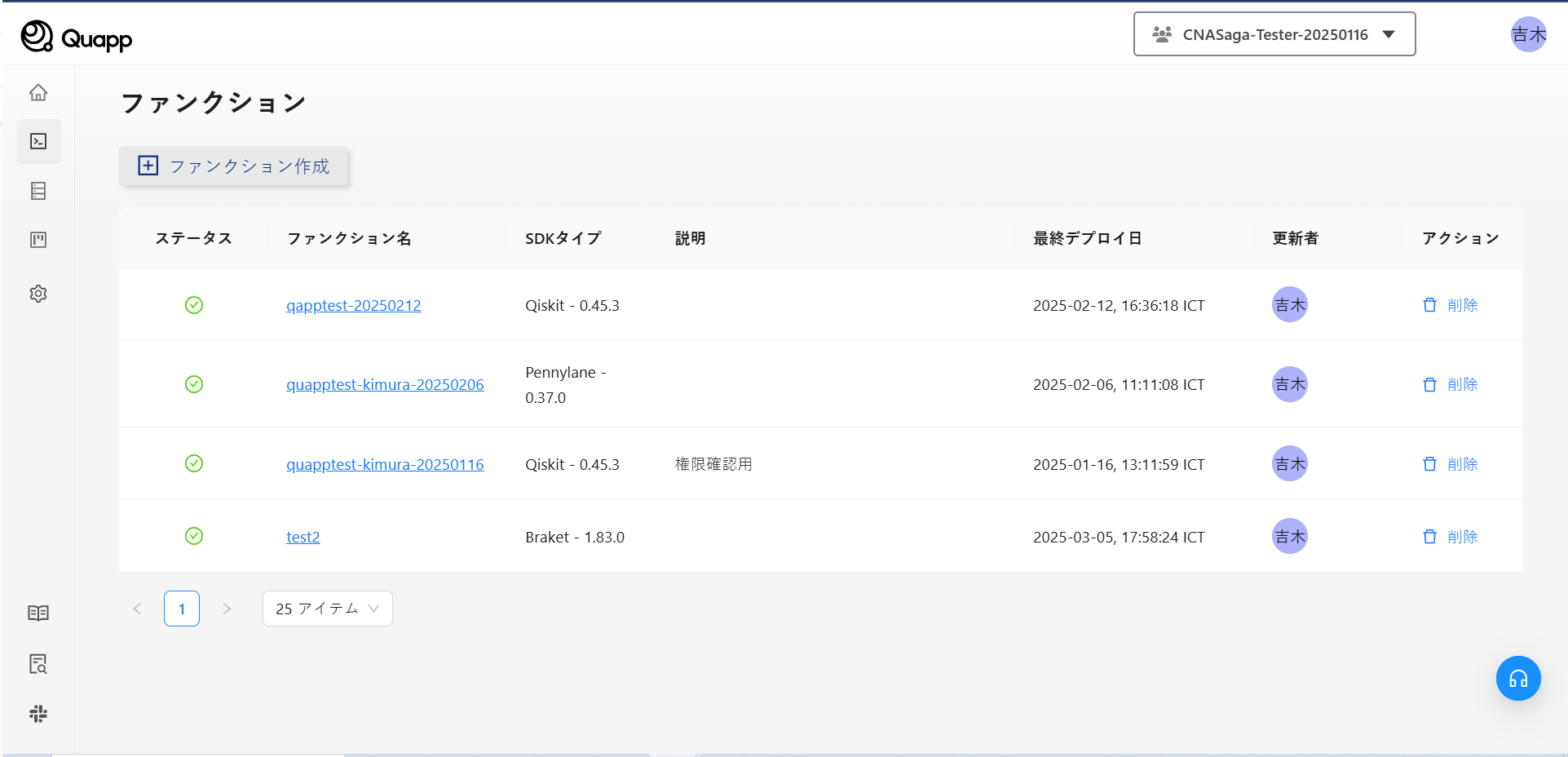Delete the test2 function
The height and width of the screenshot is (757, 1568).
1450,537
